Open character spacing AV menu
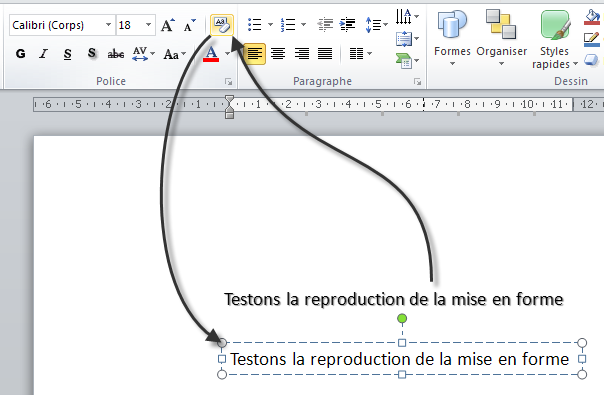 coord(143,54)
